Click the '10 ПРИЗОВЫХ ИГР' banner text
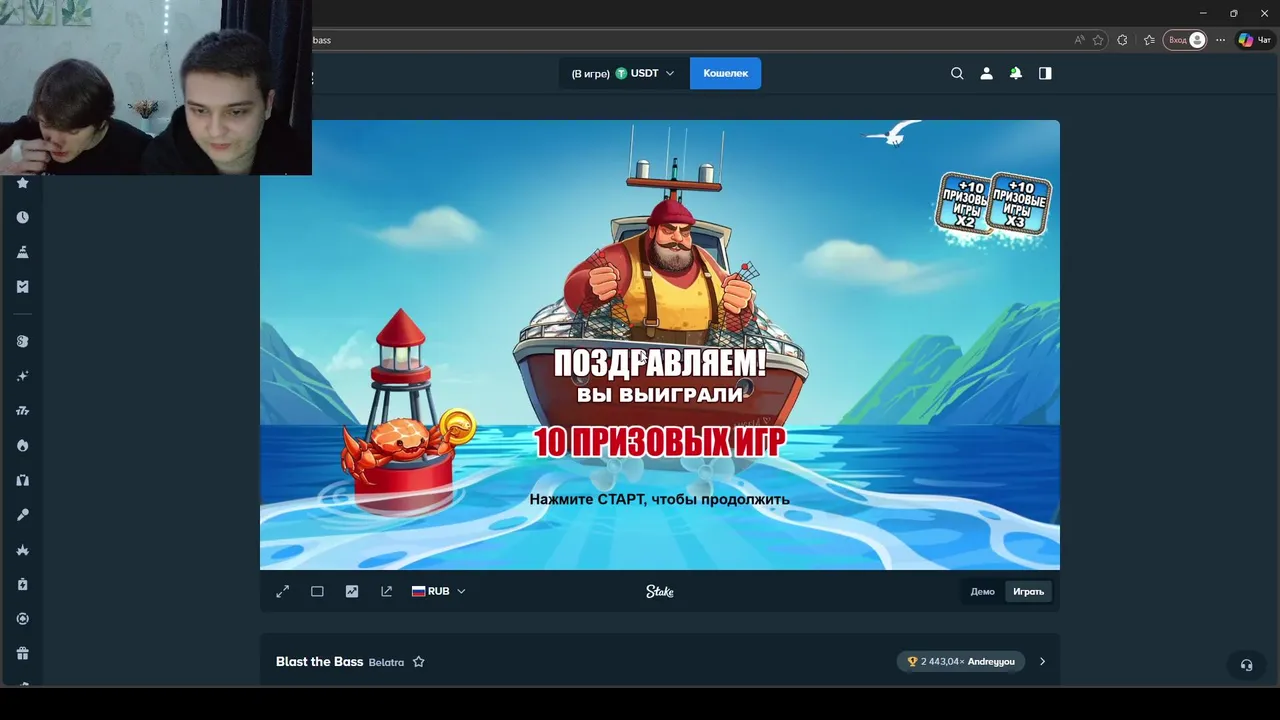Image resolution: width=1280 pixels, height=720 pixels. point(660,441)
